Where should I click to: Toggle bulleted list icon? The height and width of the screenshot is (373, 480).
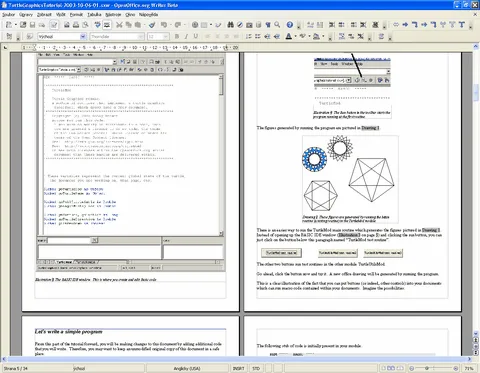point(258,36)
